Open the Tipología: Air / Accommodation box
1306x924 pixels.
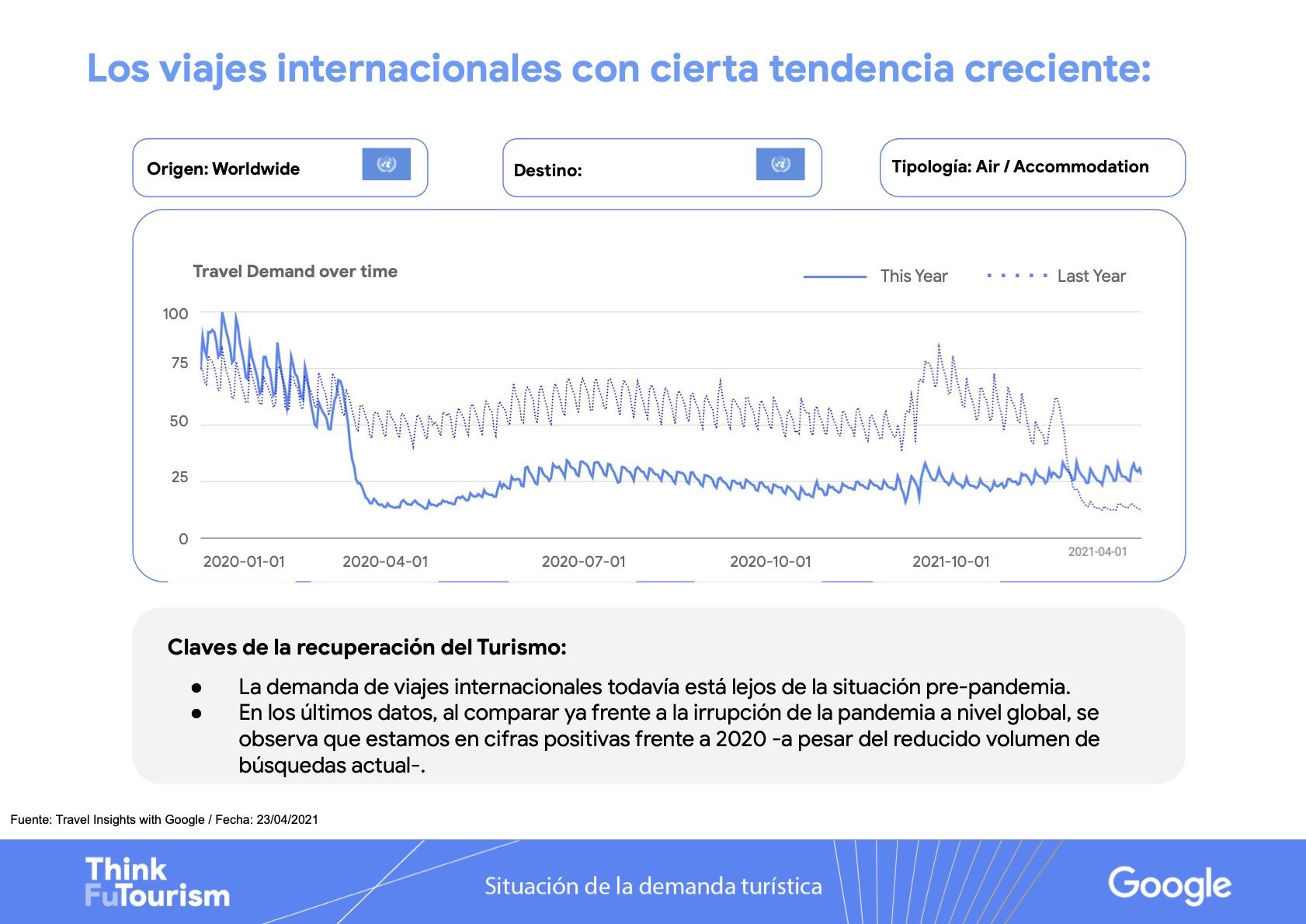pyautogui.click(x=1033, y=168)
